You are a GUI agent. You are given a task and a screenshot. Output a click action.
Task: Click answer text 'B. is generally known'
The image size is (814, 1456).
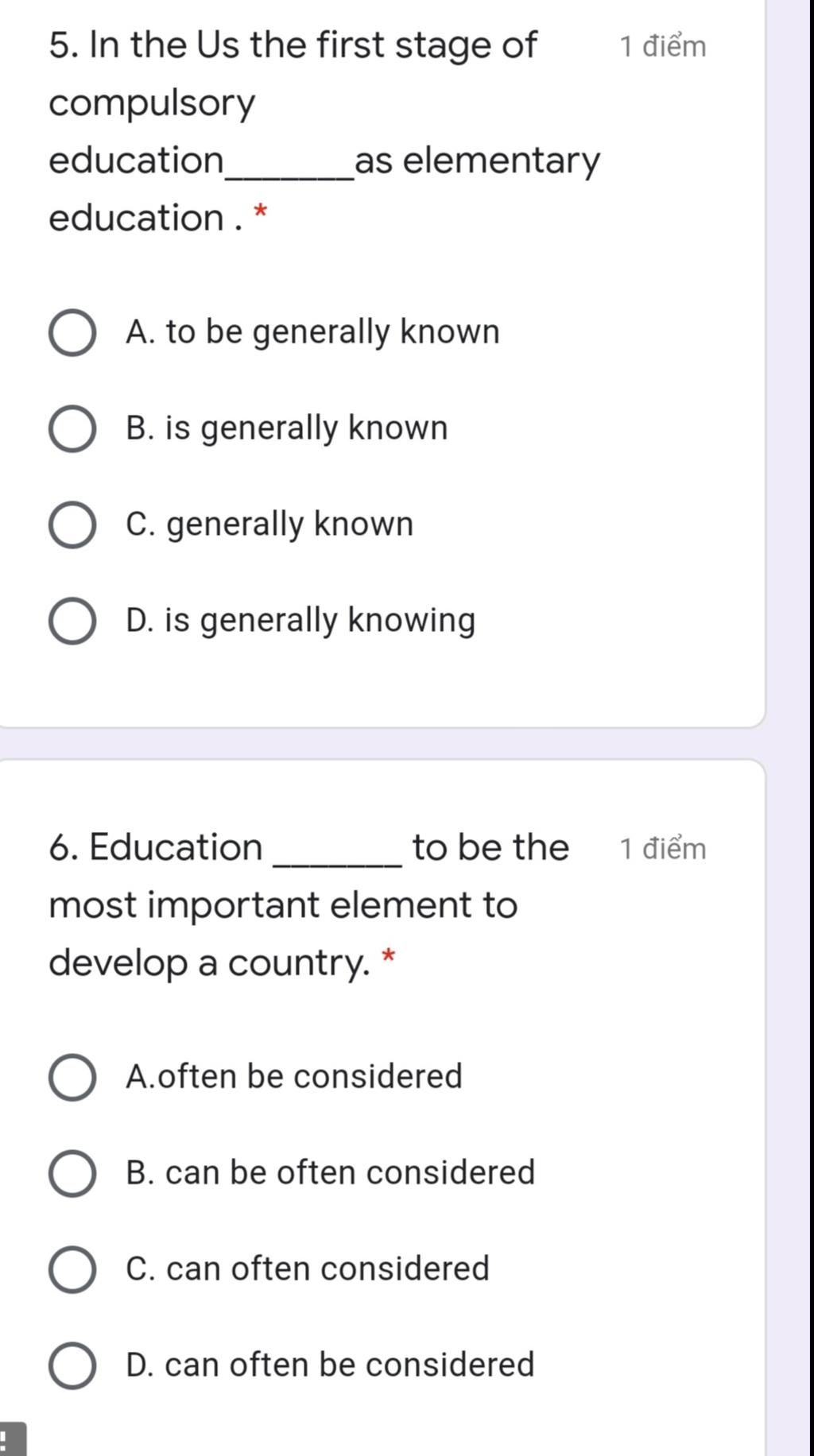tap(287, 428)
